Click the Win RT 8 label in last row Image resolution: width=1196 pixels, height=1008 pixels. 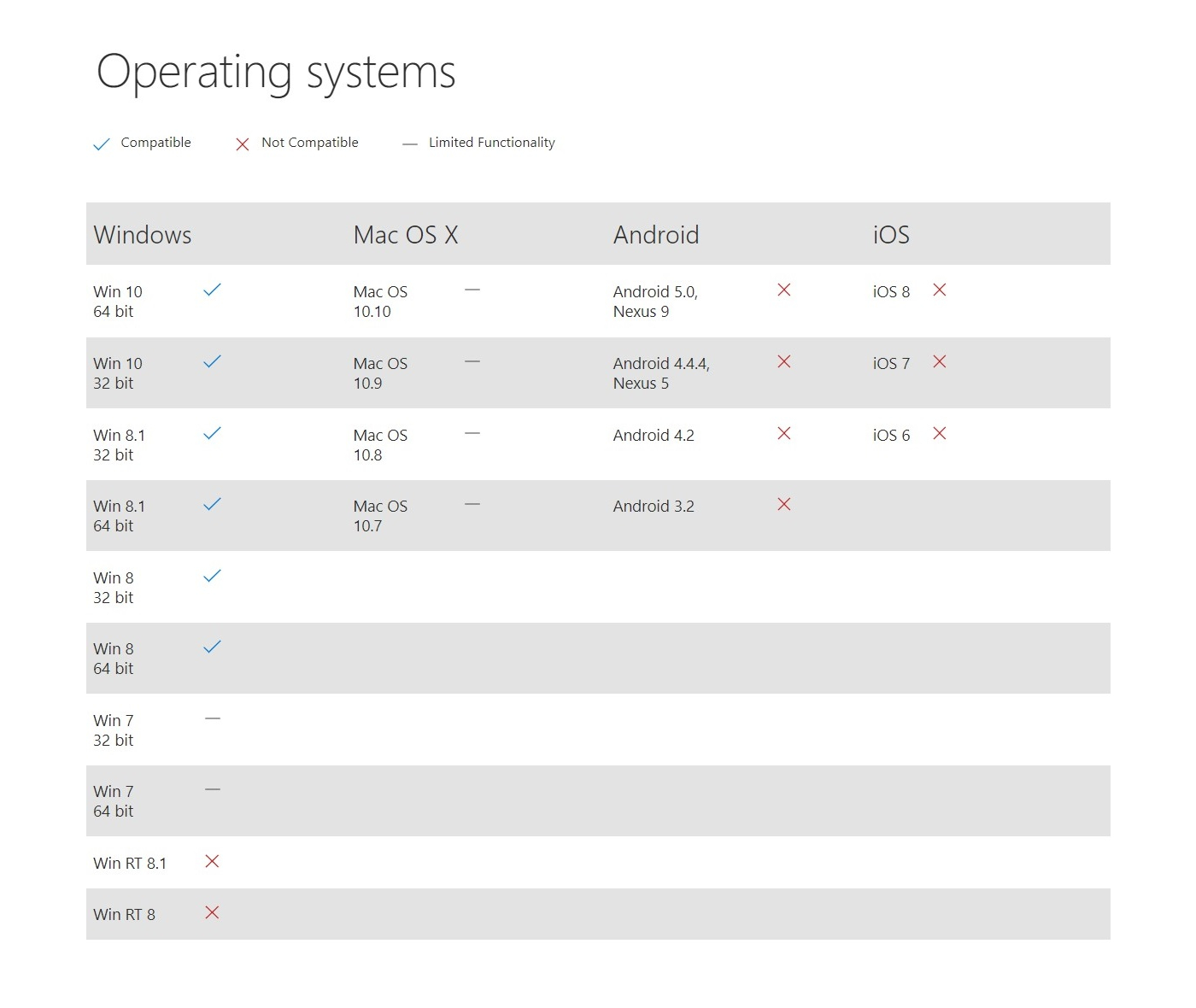(x=125, y=914)
